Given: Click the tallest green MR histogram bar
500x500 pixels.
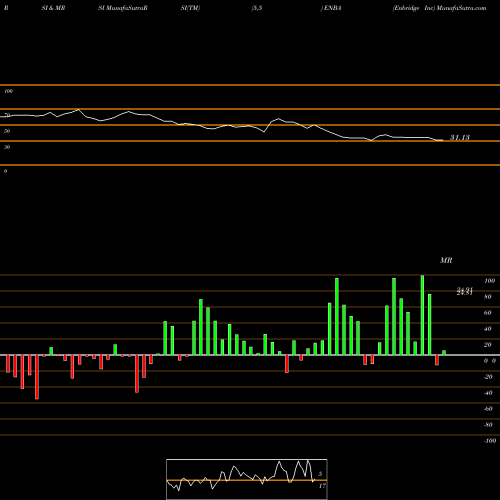Looking at the screenshot, I should pos(422,315).
